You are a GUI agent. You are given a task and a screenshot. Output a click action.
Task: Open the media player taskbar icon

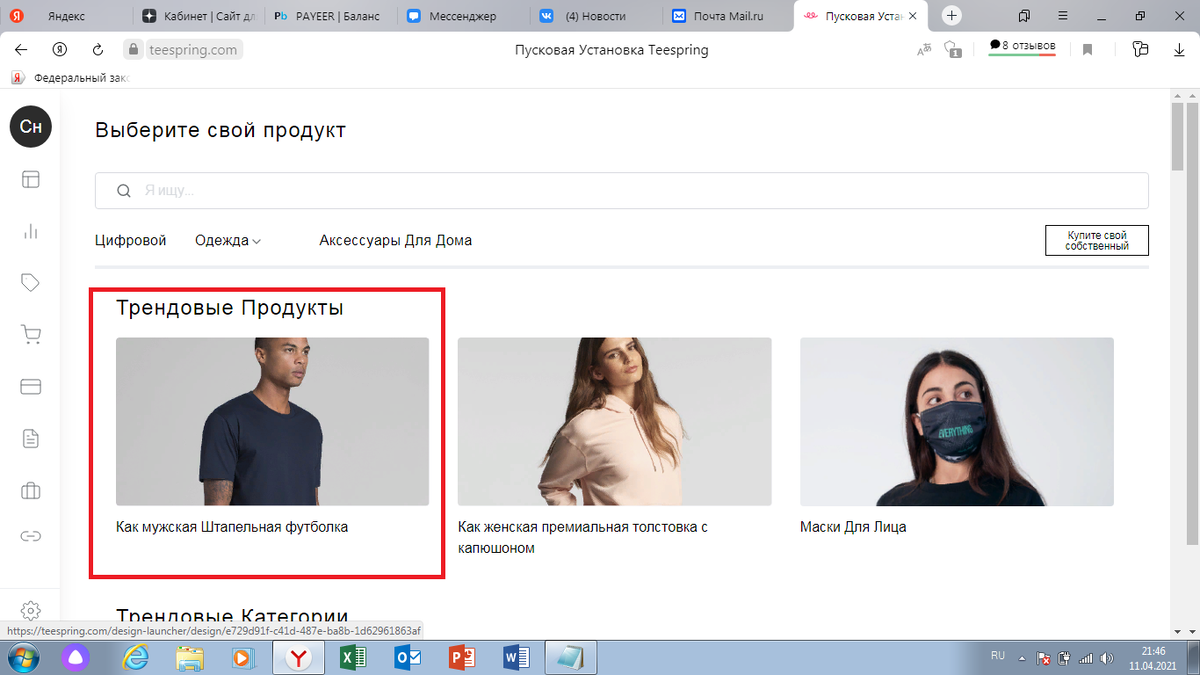pos(241,657)
